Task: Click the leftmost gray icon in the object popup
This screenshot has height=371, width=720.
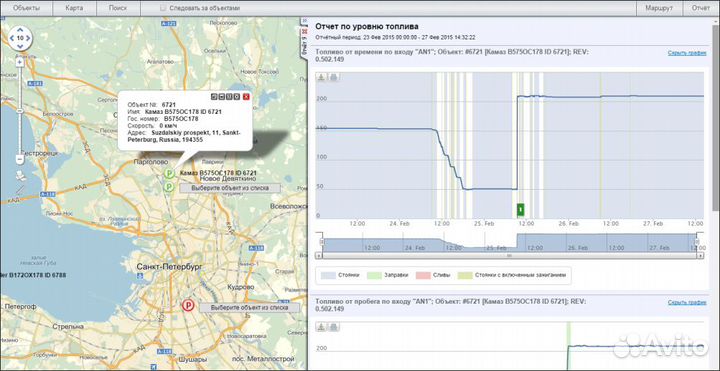Action: click(214, 96)
